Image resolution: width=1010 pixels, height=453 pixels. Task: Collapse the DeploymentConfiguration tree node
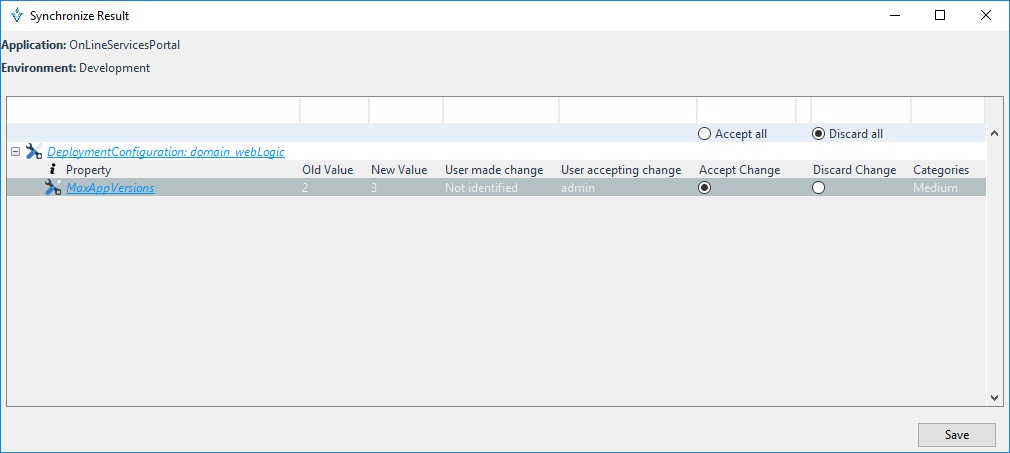coord(15,152)
